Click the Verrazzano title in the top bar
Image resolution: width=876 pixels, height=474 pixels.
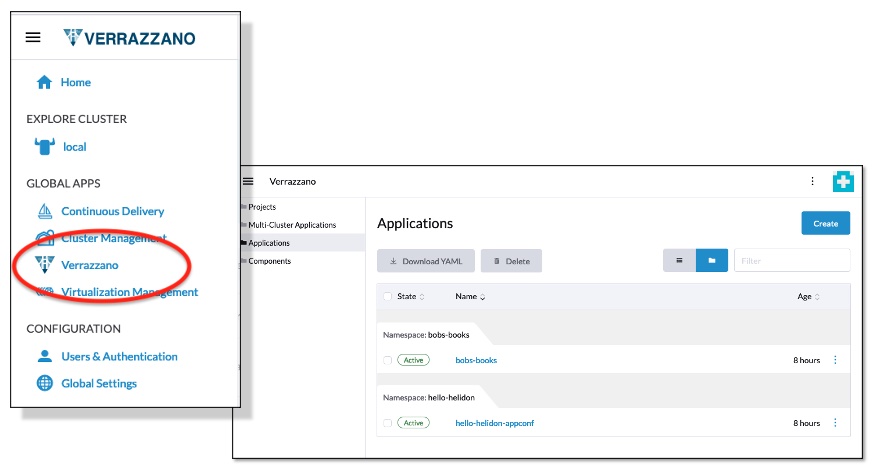click(292, 182)
